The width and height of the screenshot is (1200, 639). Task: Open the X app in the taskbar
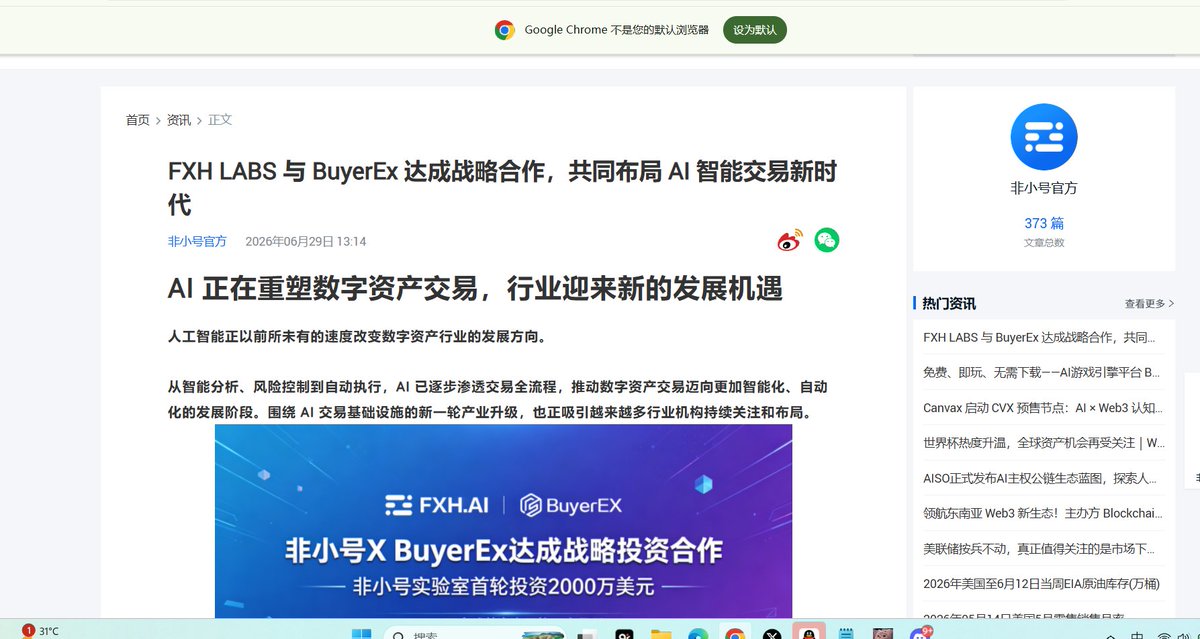pos(771,635)
